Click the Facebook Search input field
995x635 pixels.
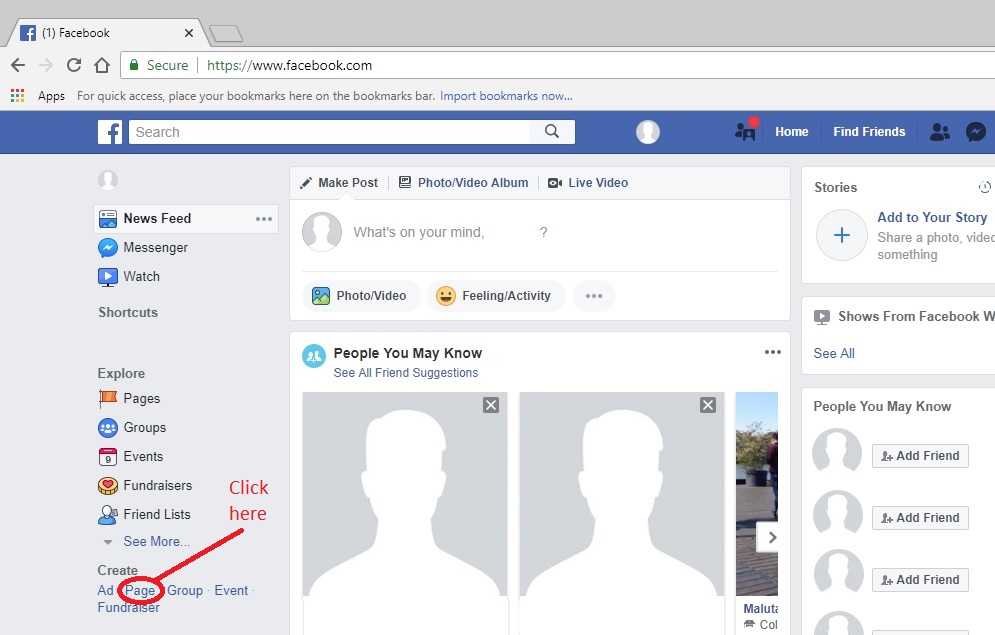click(x=329, y=132)
